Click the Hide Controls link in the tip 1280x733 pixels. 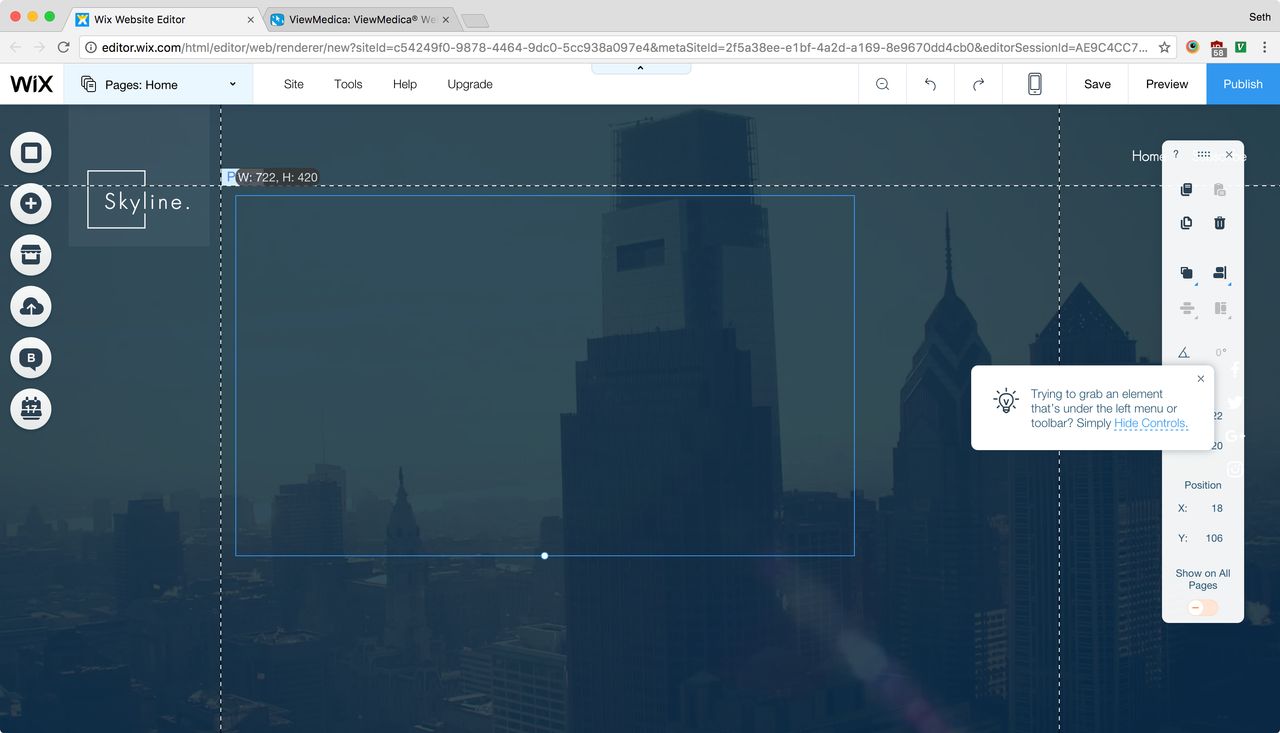coord(1150,423)
